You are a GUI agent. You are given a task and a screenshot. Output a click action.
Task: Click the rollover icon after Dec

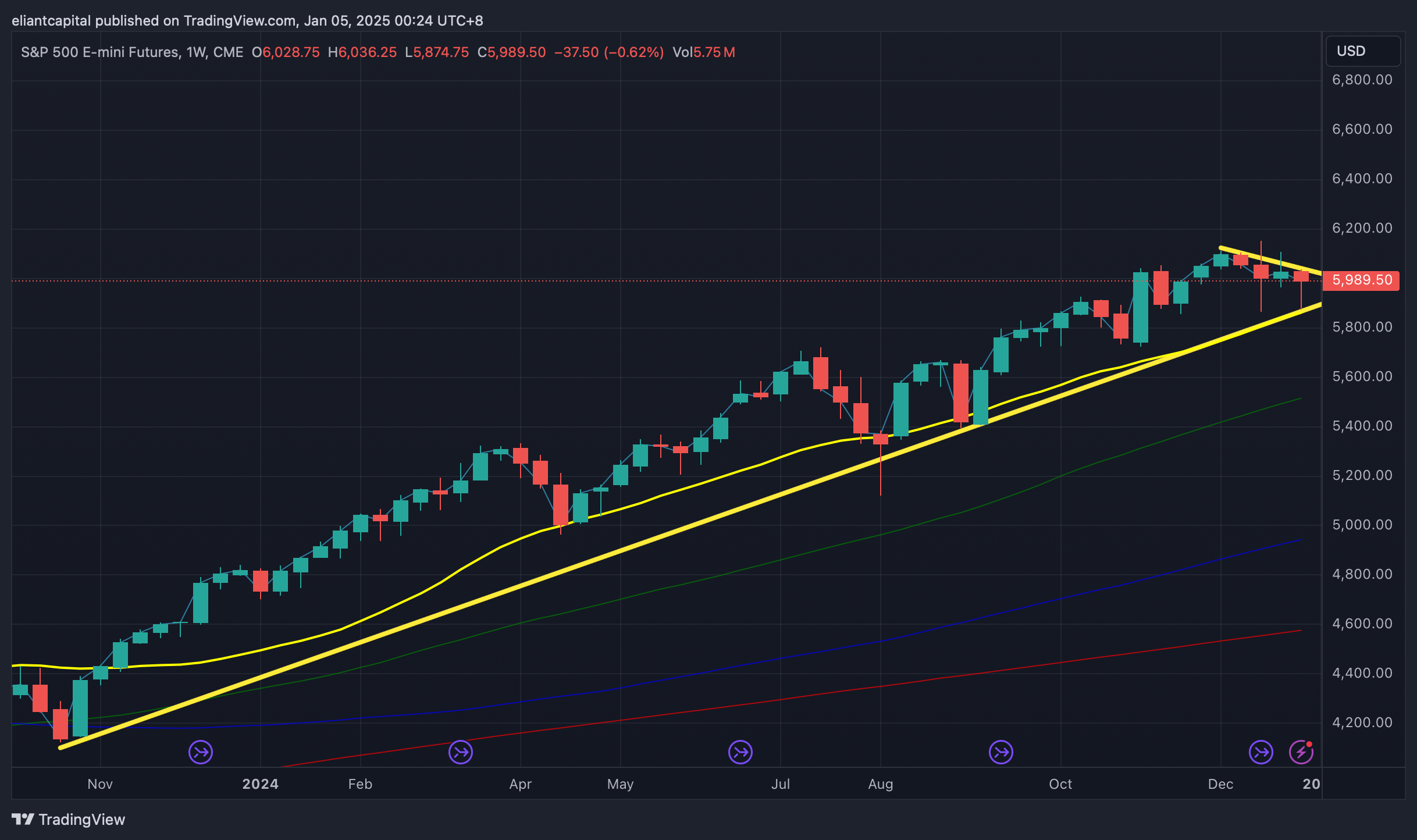[x=1261, y=752]
